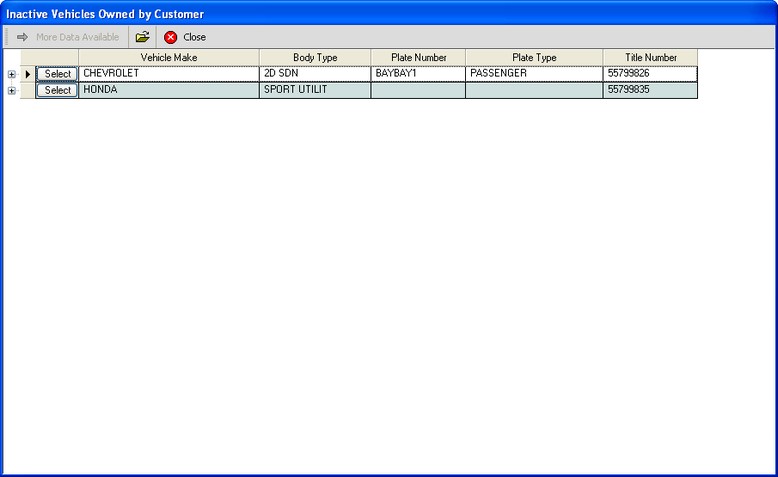Click the Plate Number column header

(418, 58)
